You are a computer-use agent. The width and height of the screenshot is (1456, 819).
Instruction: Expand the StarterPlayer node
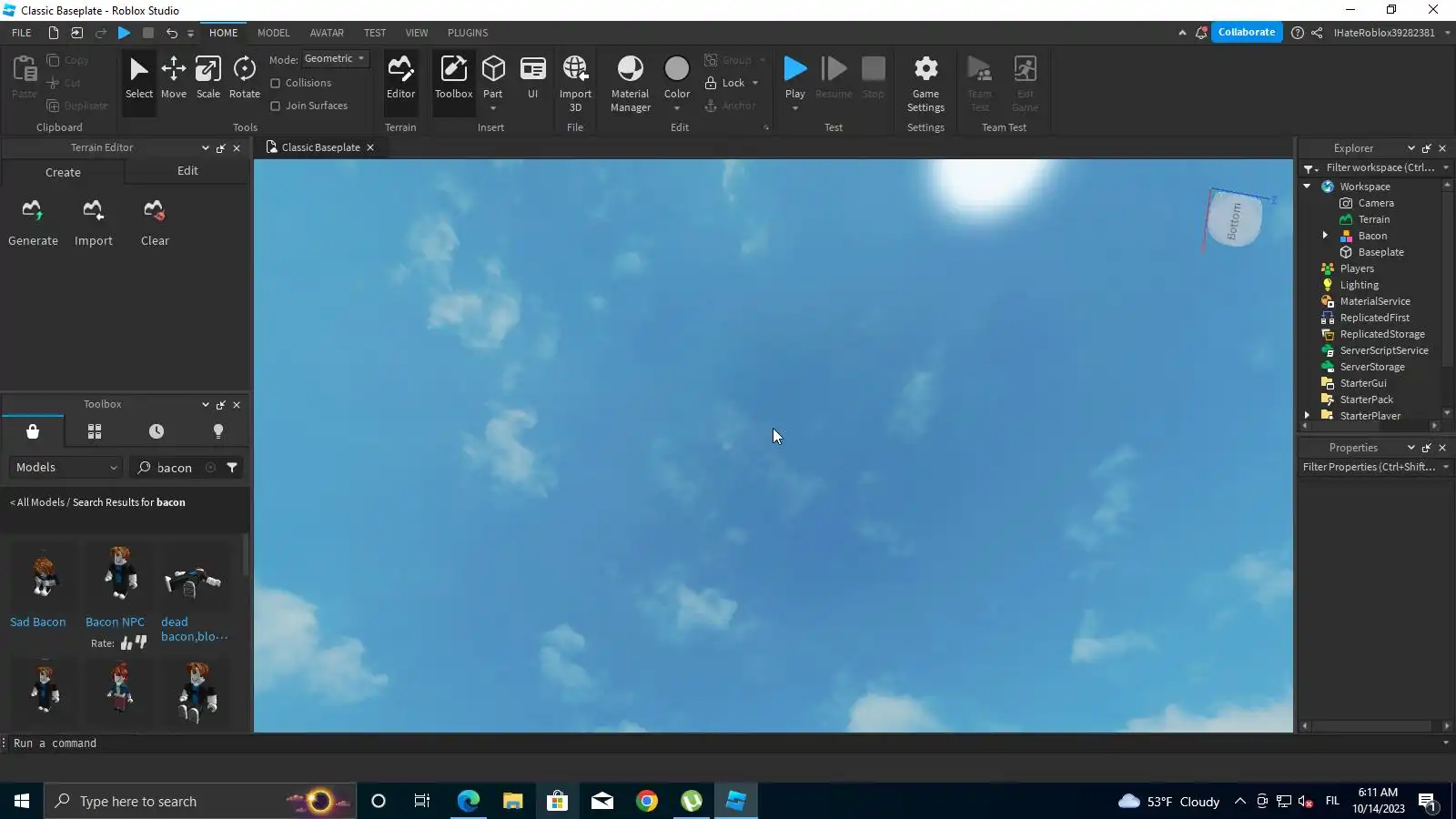pyautogui.click(x=1308, y=416)
